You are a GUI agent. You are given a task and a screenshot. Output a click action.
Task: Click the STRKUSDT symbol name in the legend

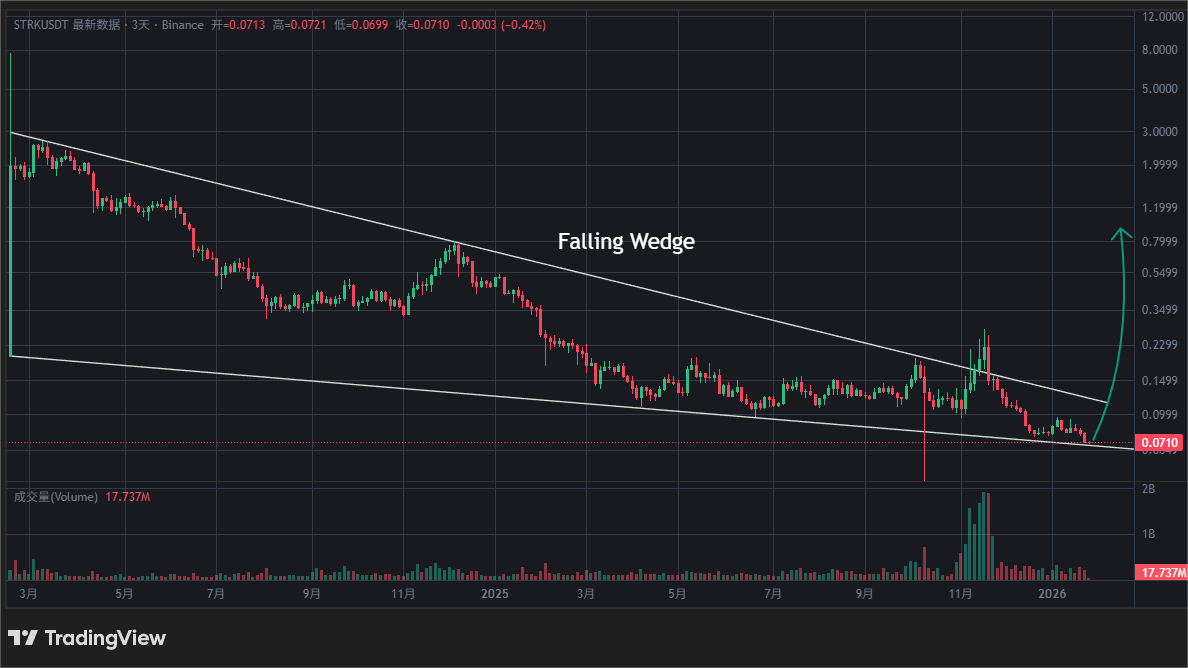tap(41, 25)
